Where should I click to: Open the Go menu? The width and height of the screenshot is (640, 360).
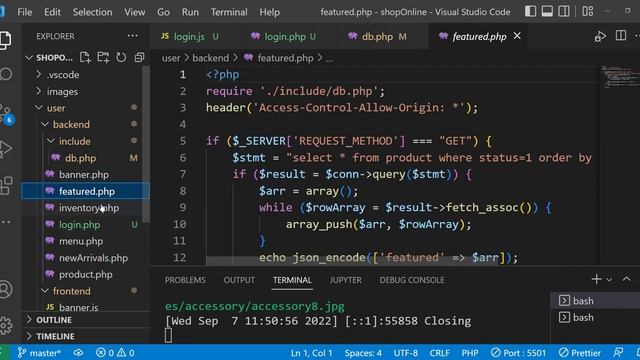(x=163, y=12)
